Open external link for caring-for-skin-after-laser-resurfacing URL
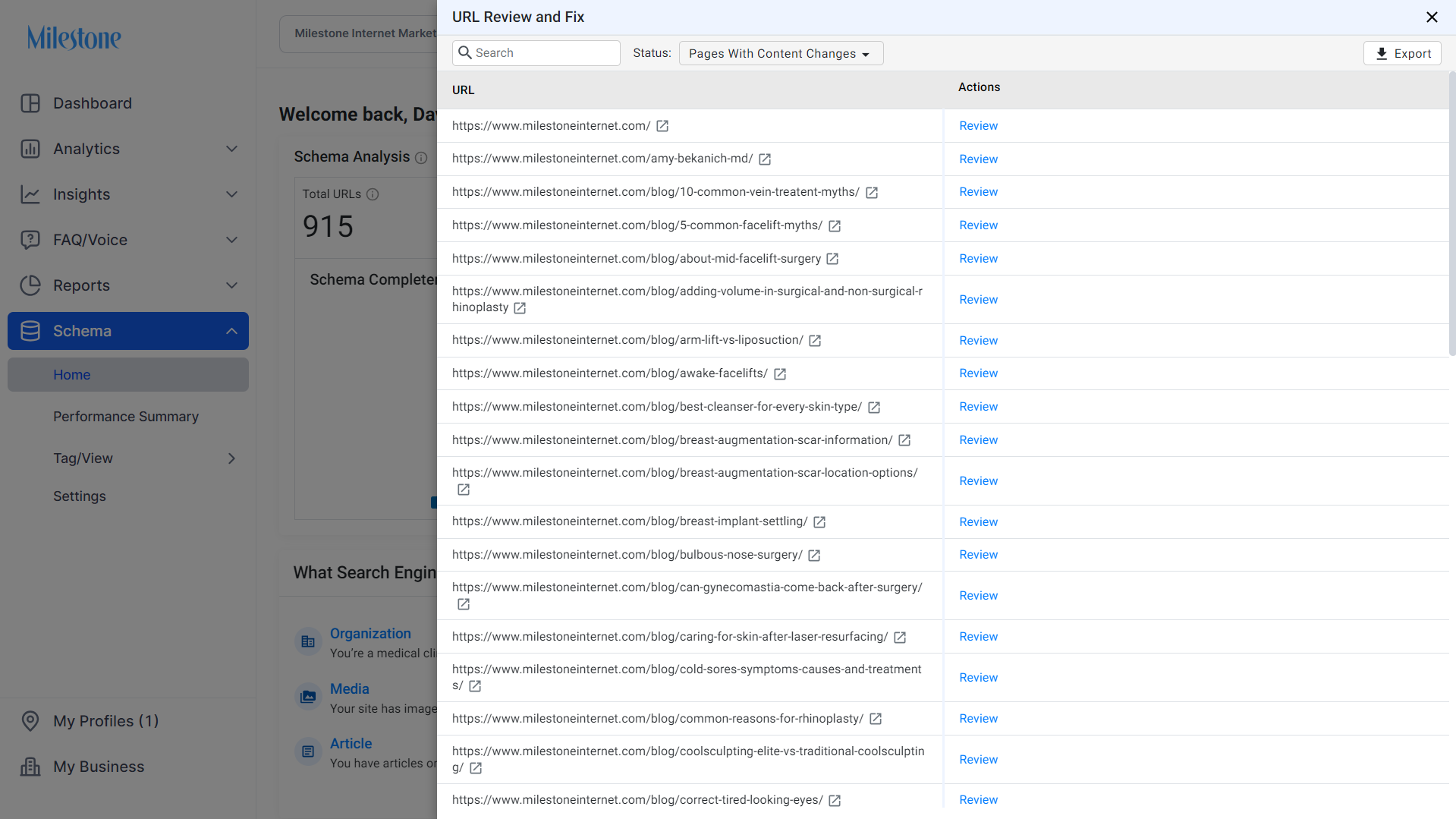1456x819 pixels. pyautogui.click(x=900, y=638)
